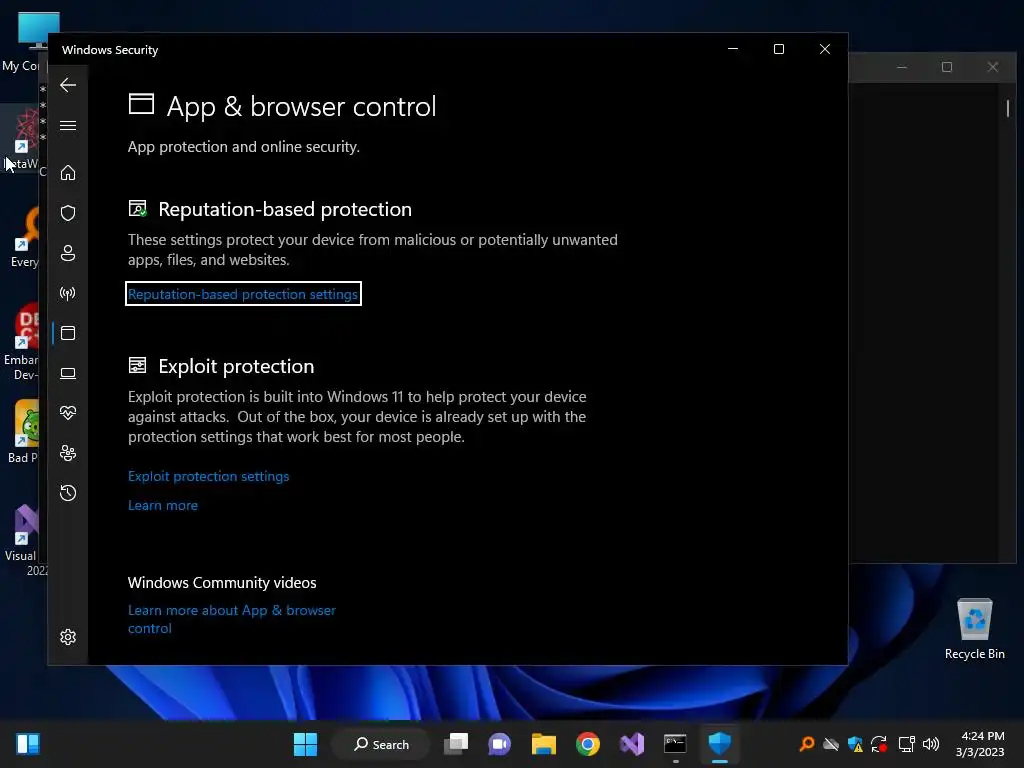This screenshot has height=768, width=1024.
Task: Open Account protection person icon
Action: pos(68,253)
